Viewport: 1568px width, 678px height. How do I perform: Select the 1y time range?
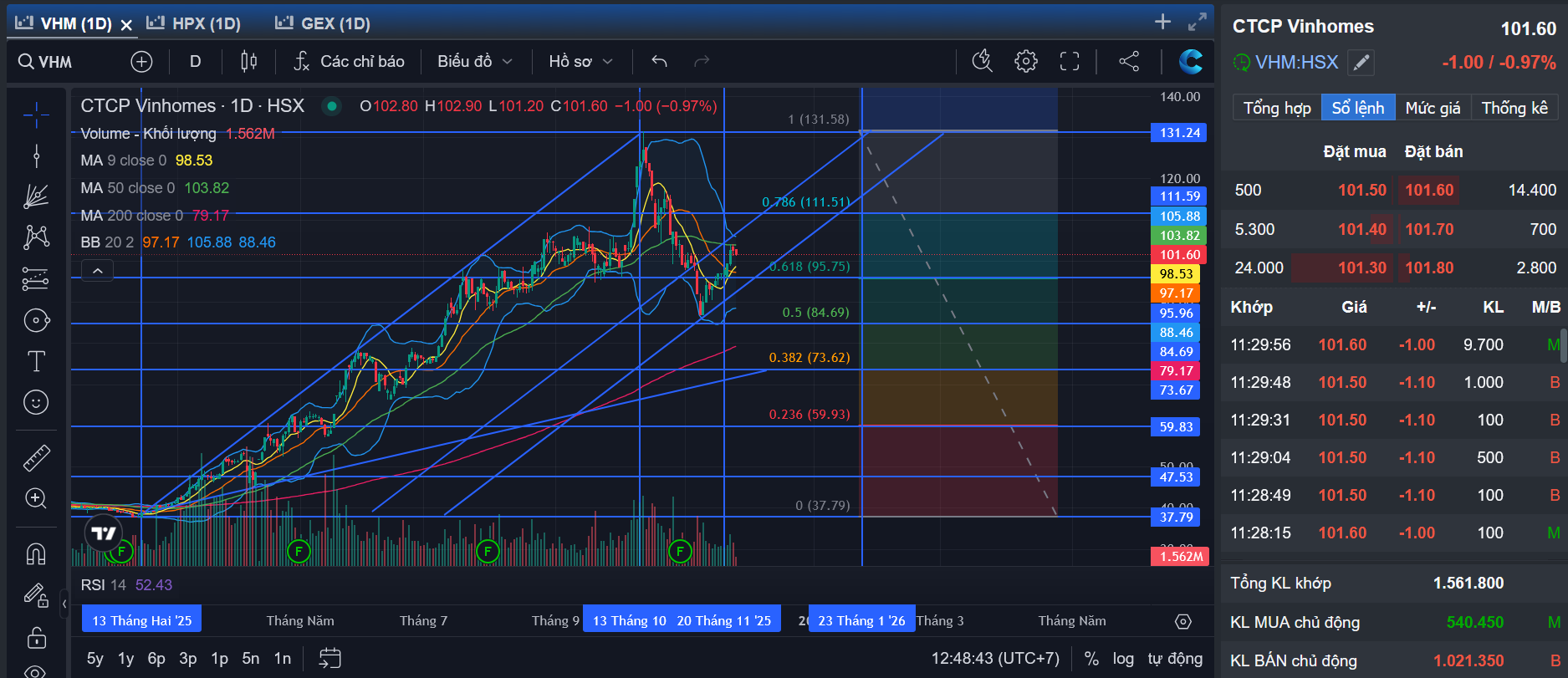tap(125, 658)
